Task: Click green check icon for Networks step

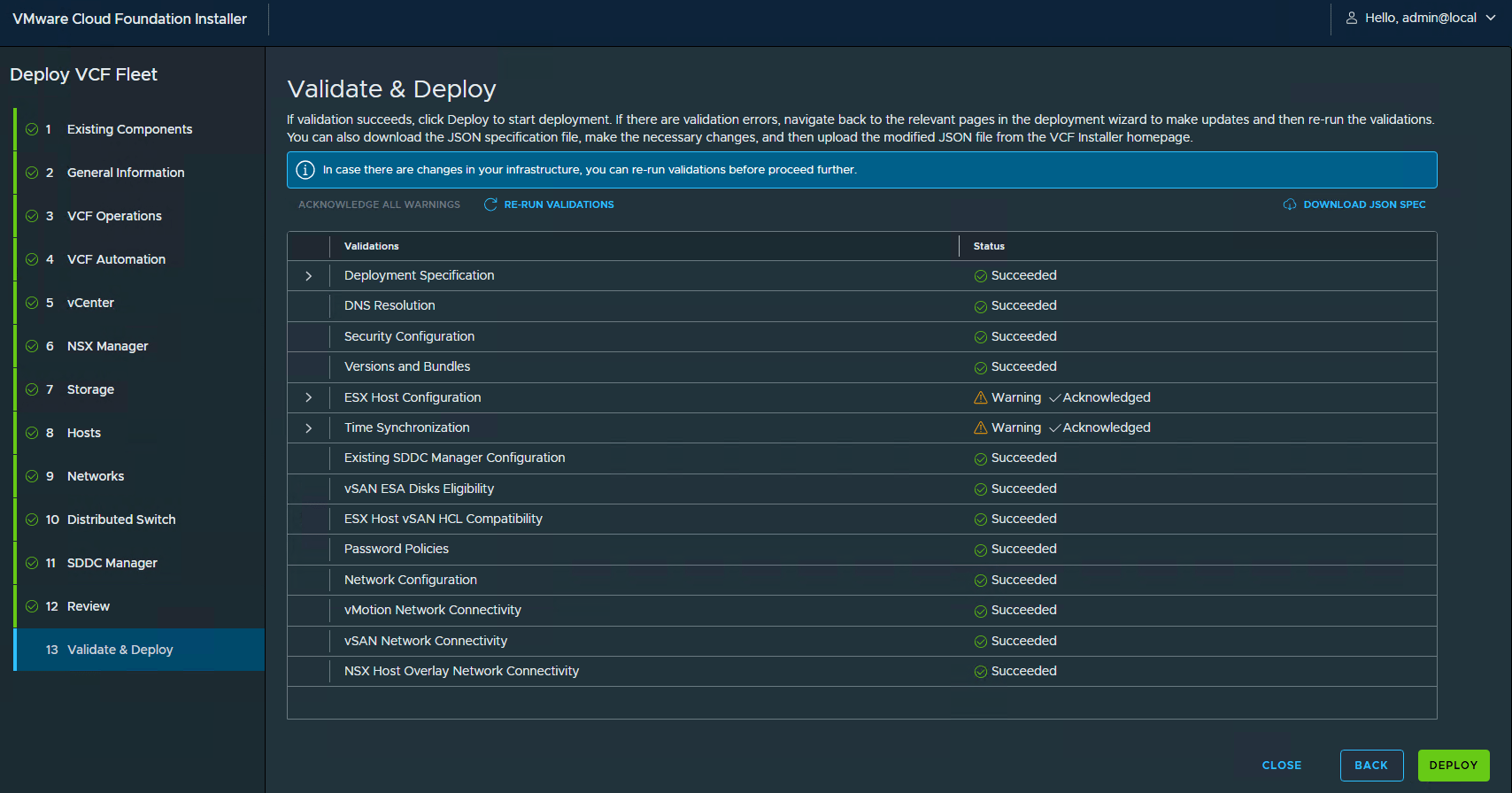Action: tap(32, 476)
